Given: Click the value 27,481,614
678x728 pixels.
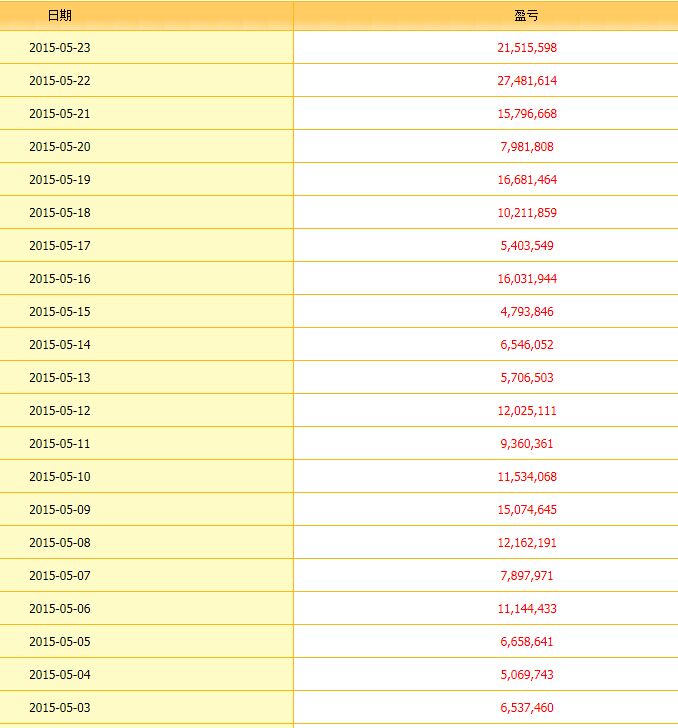Looking at the screenshot, I should point(527,80).
